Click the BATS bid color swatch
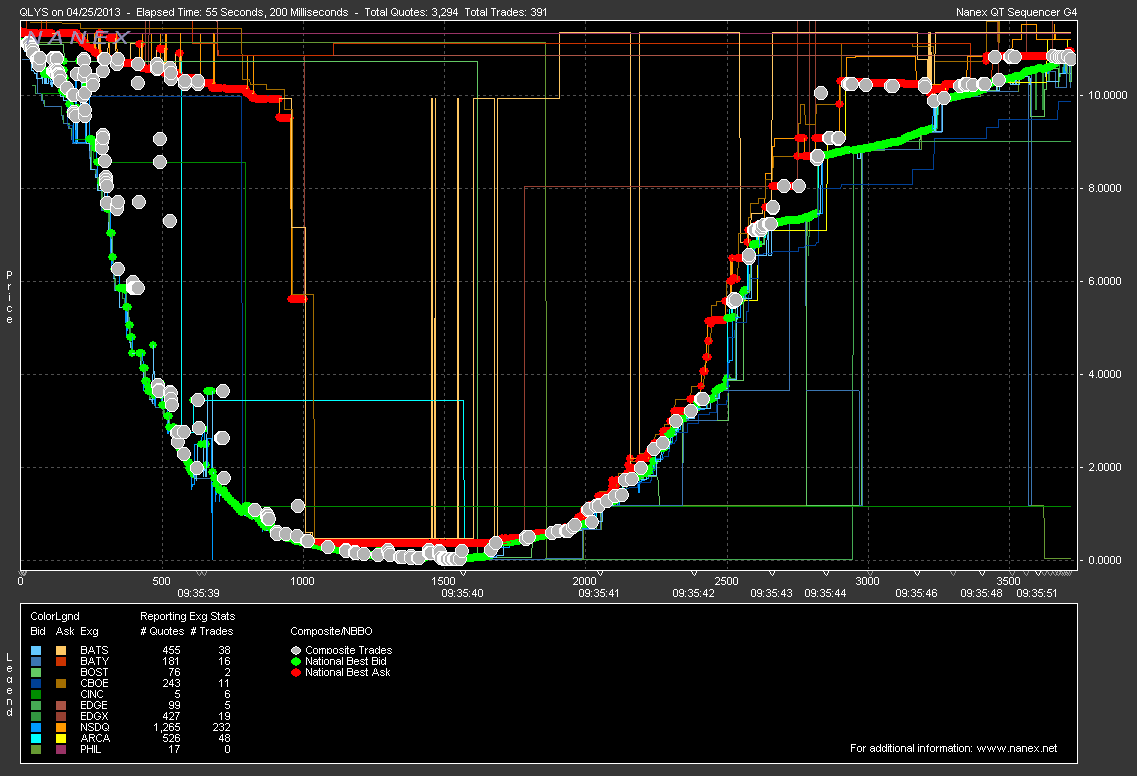The height and width of the screenshot is (776, 1137). 36,651
